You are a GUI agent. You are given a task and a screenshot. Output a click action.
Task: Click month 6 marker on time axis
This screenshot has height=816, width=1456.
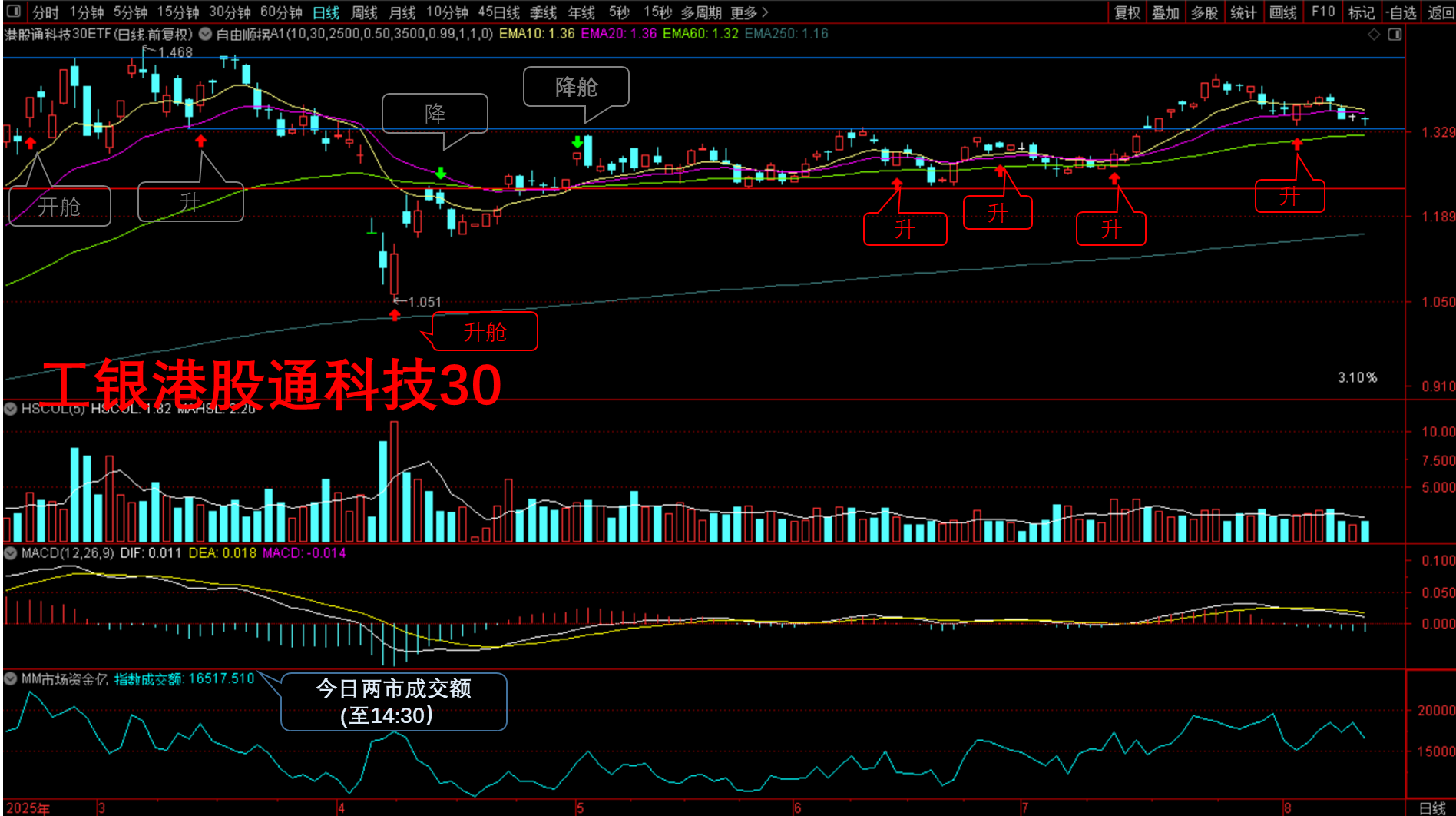(x=797, y=808)
